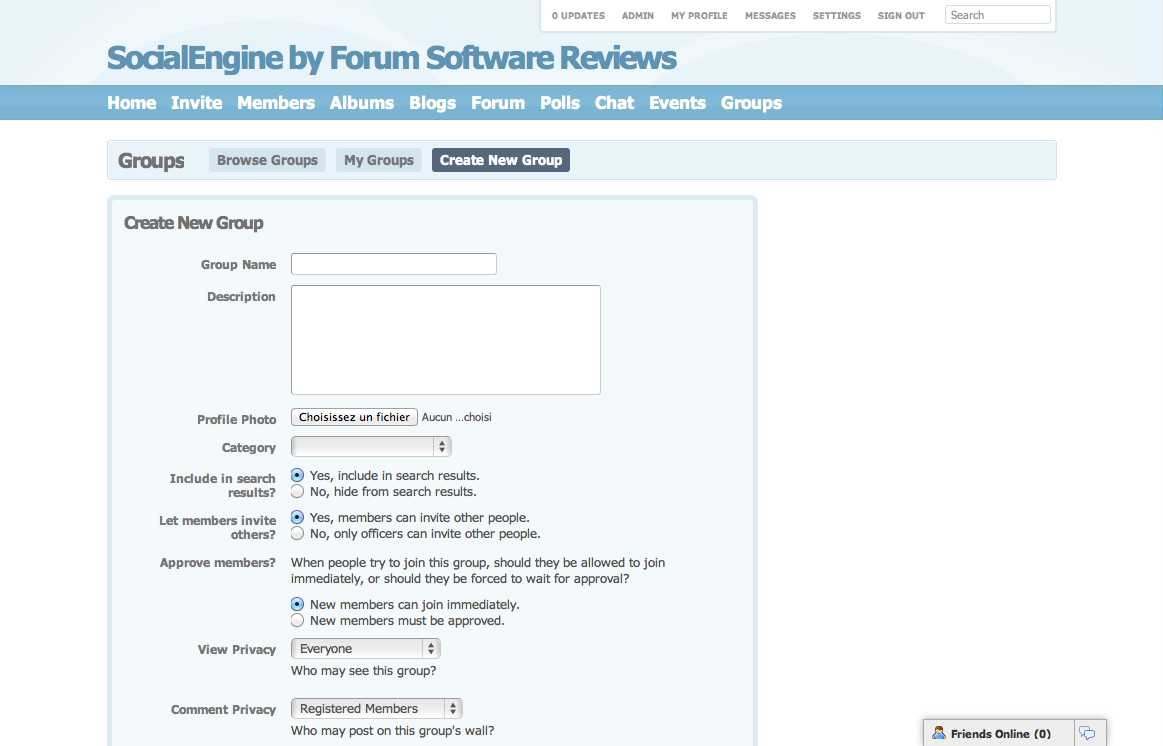This screenshot has height=746, width=1163.
Task: Click the Friends Online person icon
Action: pos(938,733)
